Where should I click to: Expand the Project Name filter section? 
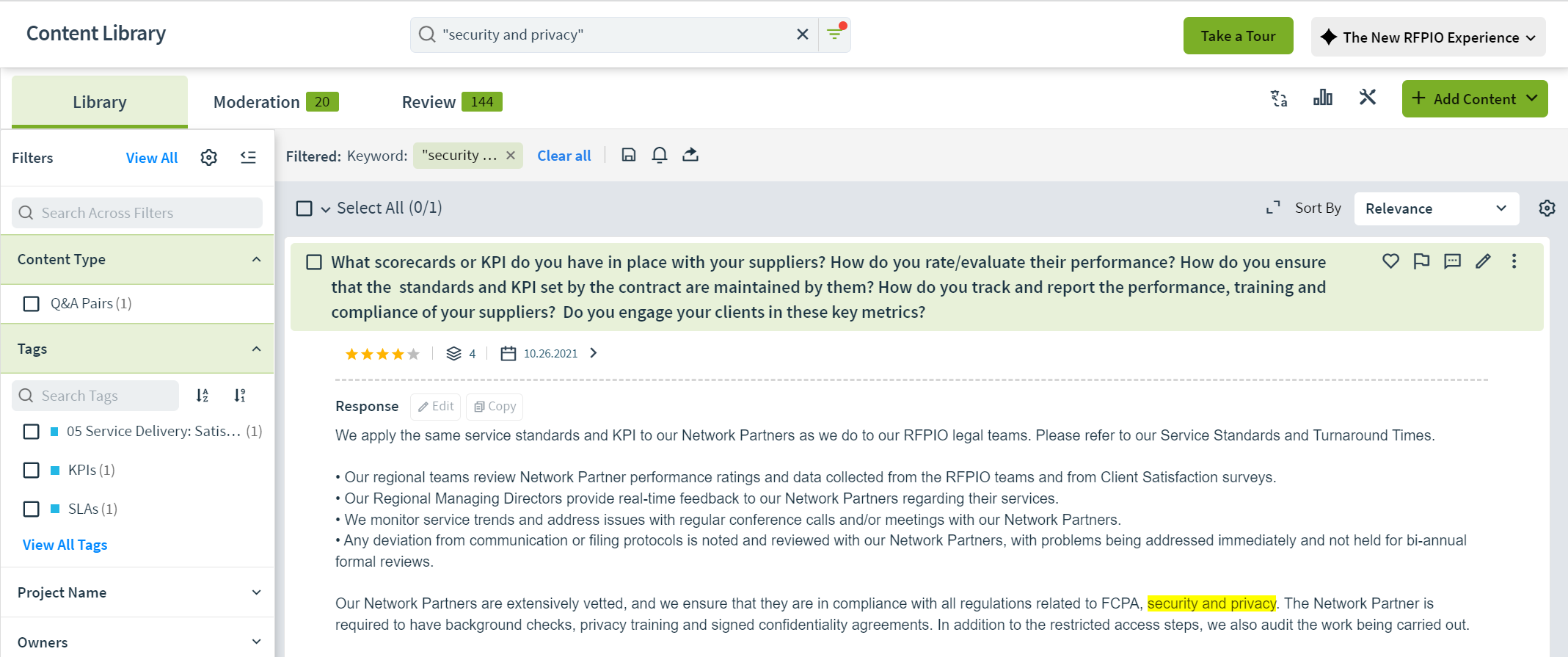(137, 592)
